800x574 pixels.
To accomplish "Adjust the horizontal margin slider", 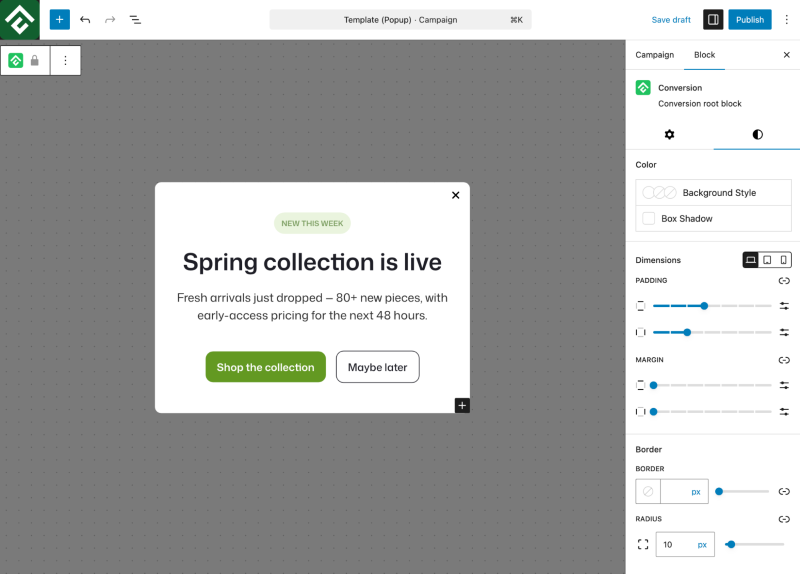I will (712, 412).
